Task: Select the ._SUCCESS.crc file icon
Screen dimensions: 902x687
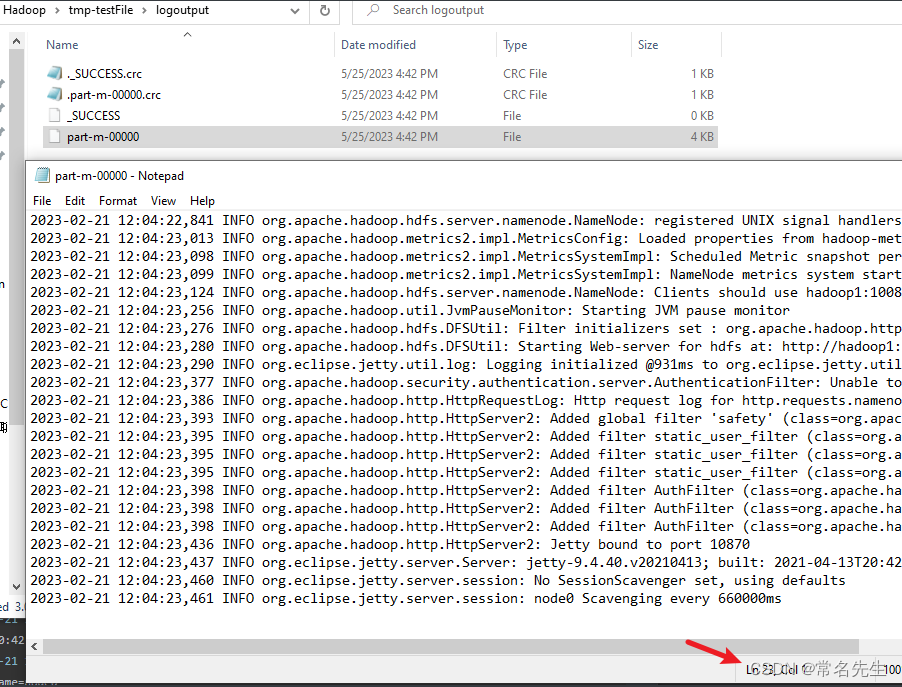Action: 55,73
